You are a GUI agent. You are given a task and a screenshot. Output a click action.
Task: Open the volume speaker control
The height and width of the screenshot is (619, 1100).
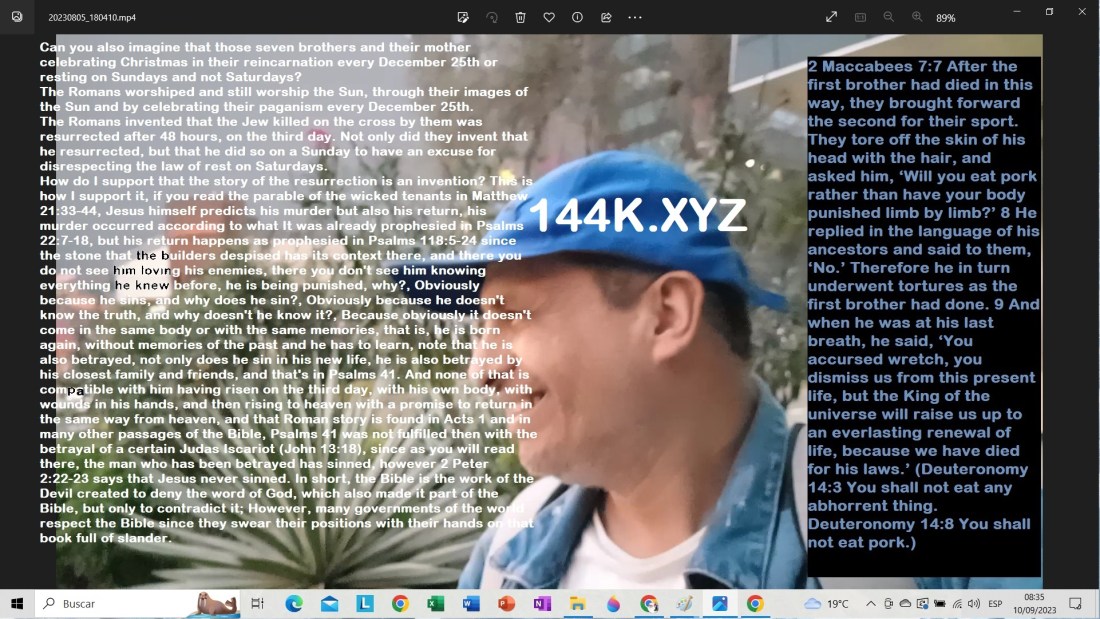pyautogui.click(x=973, y=604)
